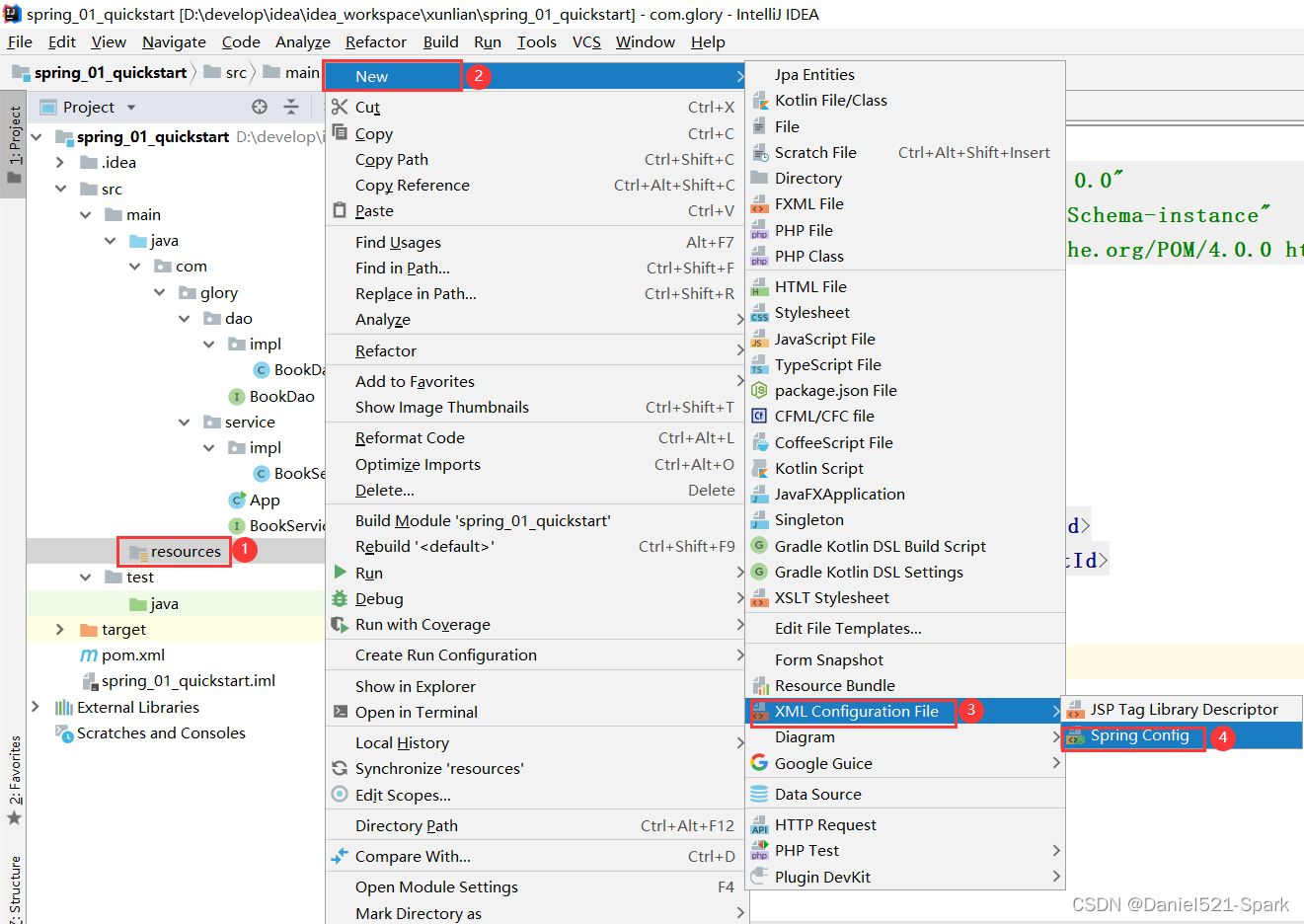Expand the target folder arrow
The image size is (1304, 924).
pyautogui.click(x=60, y=629)
